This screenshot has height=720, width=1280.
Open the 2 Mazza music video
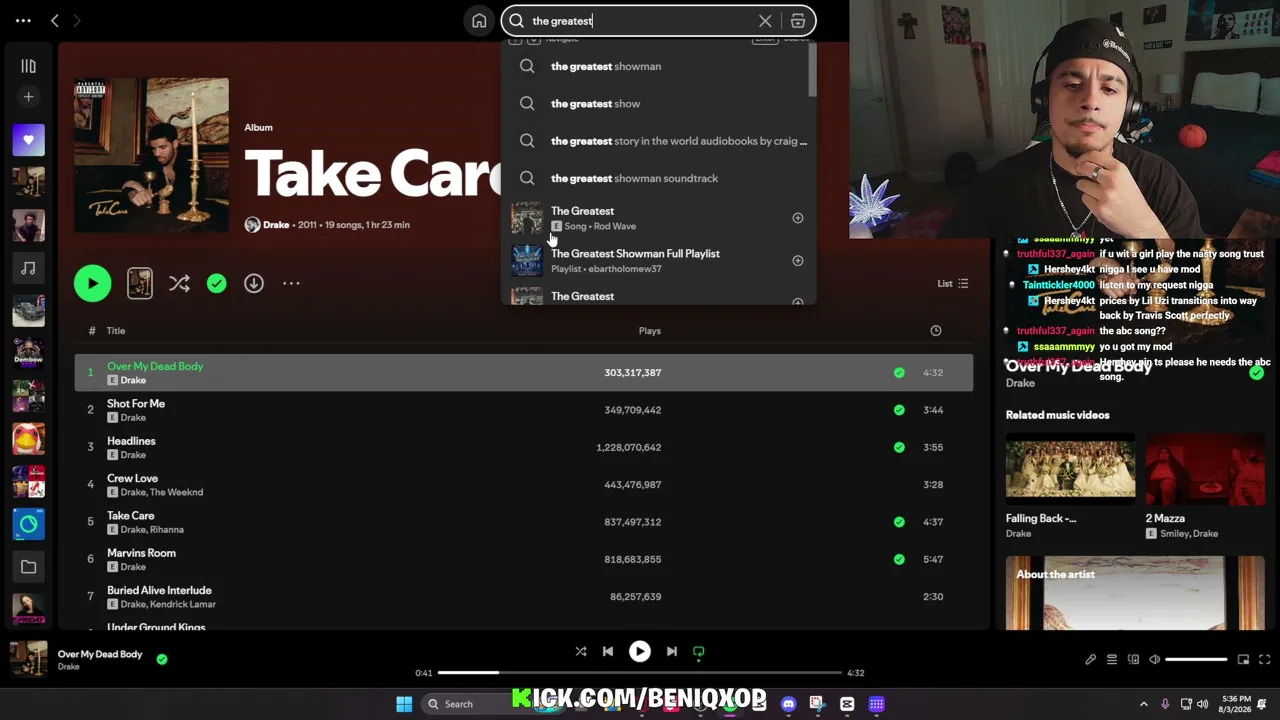(1205, 468)
